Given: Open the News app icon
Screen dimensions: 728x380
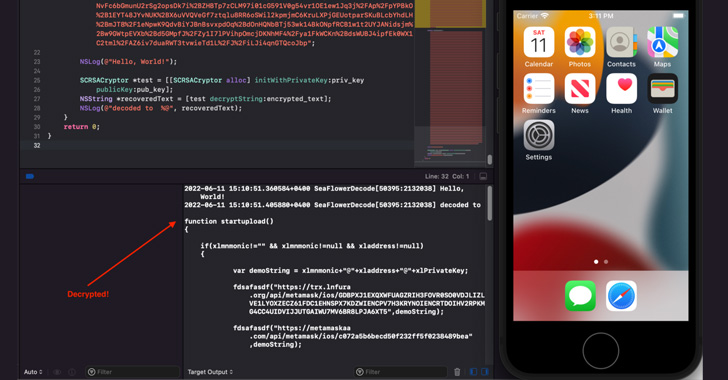Looking at the screenshot, I should [580, 89].
